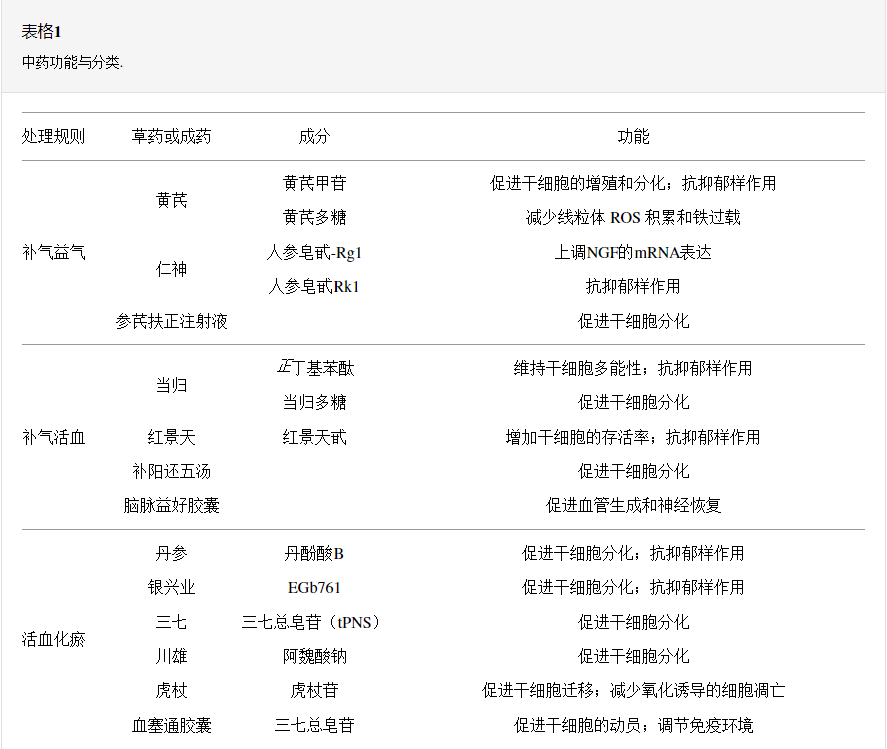This screenshot has width=887, height=749.
Task: Select the ingredient EGb761
Action: pyautogui.click(x=316, y=588)
